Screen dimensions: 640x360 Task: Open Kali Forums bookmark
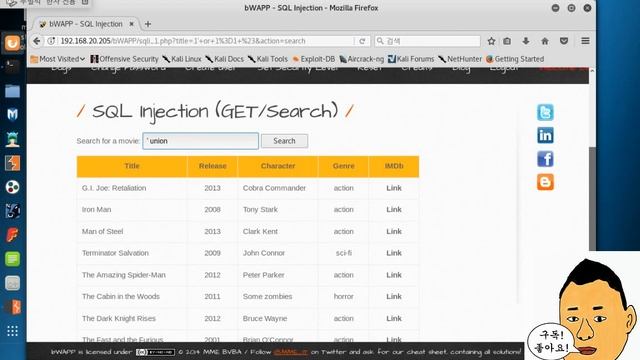[411, 59]
